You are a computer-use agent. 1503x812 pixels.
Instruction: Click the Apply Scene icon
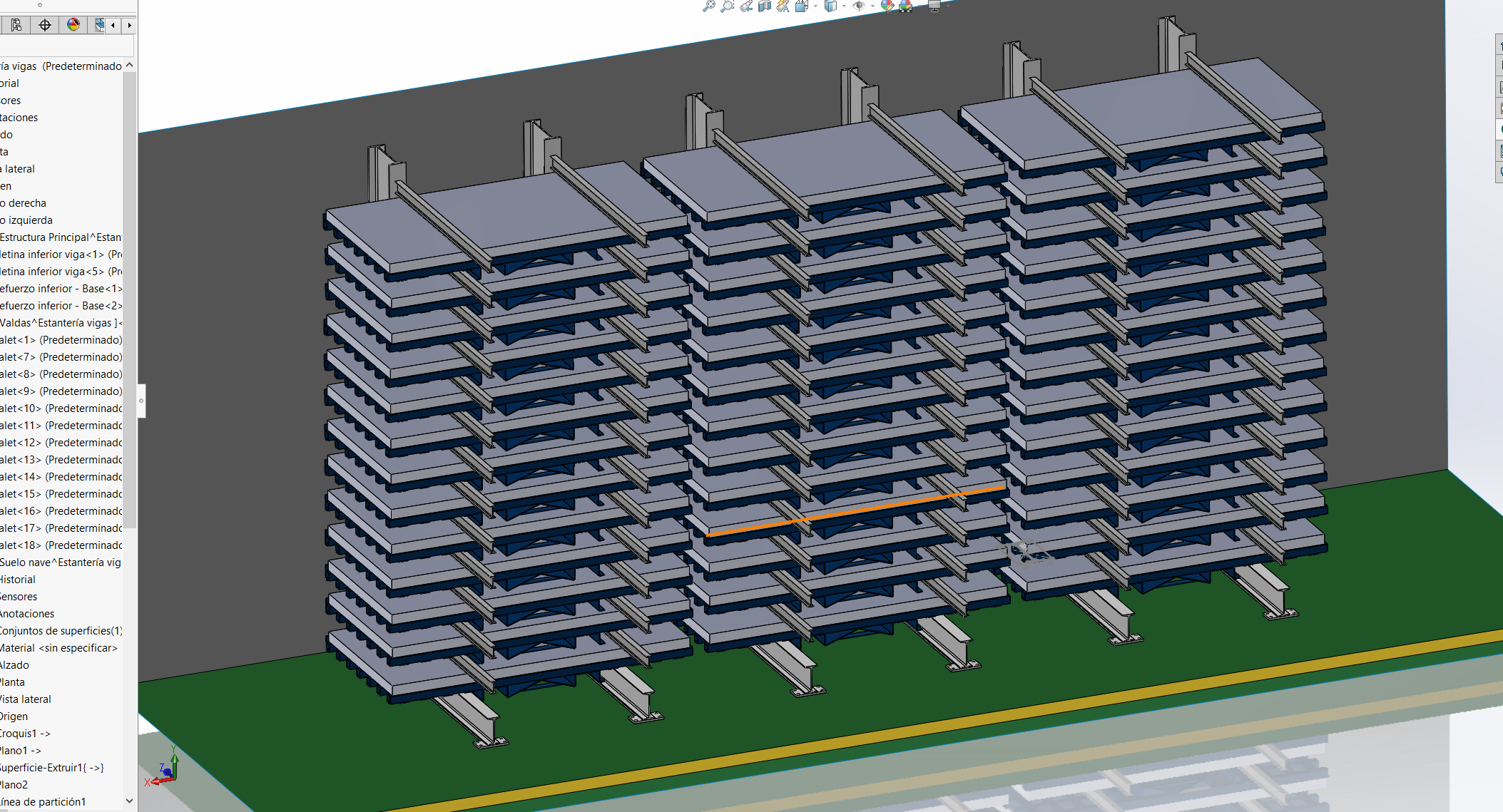906,6
